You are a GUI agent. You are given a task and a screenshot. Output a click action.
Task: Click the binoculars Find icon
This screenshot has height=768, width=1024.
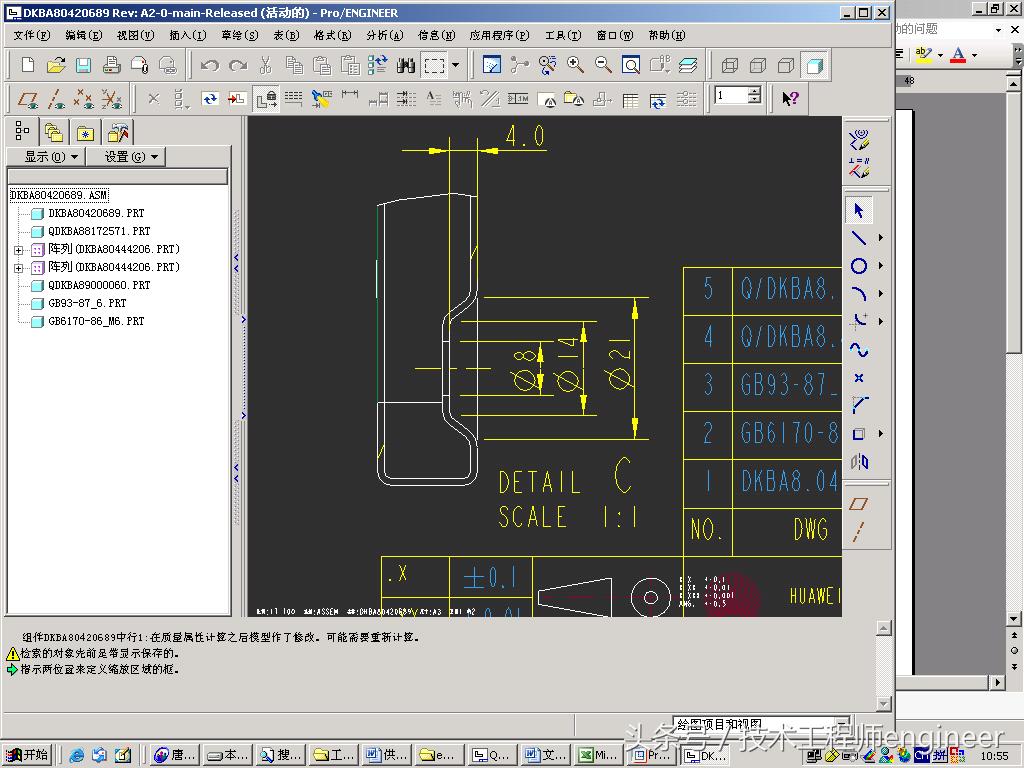coord(405,65)
